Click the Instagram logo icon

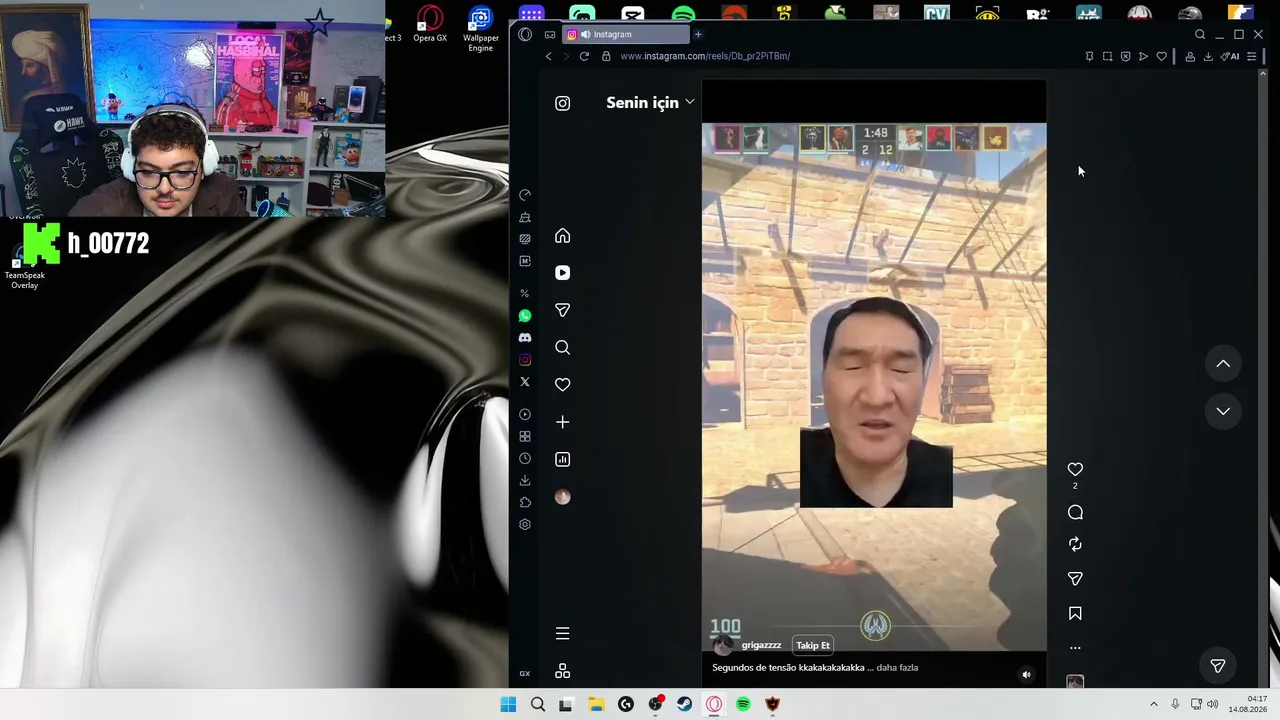(562, 103)
